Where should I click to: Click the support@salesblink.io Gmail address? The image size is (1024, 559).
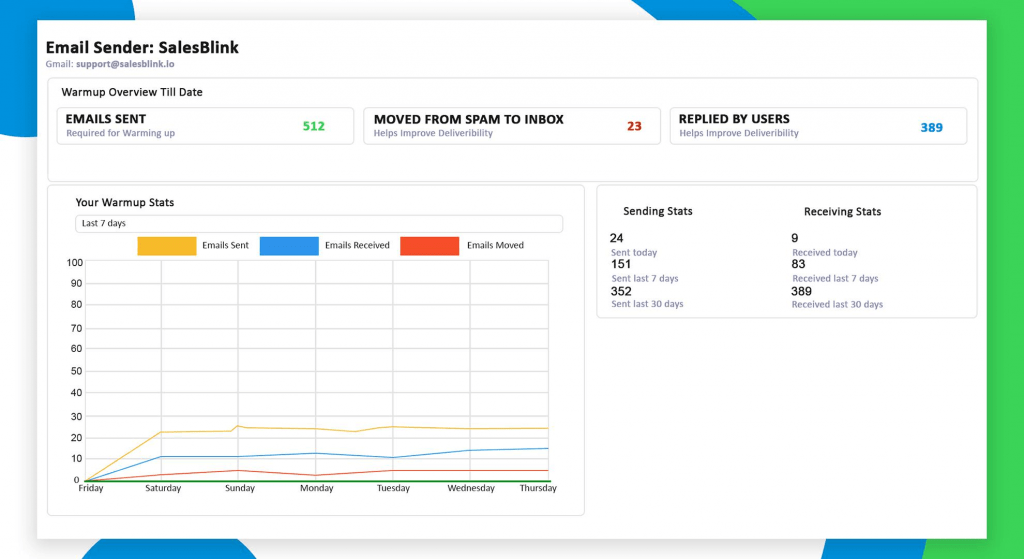[x=125, y=64]
